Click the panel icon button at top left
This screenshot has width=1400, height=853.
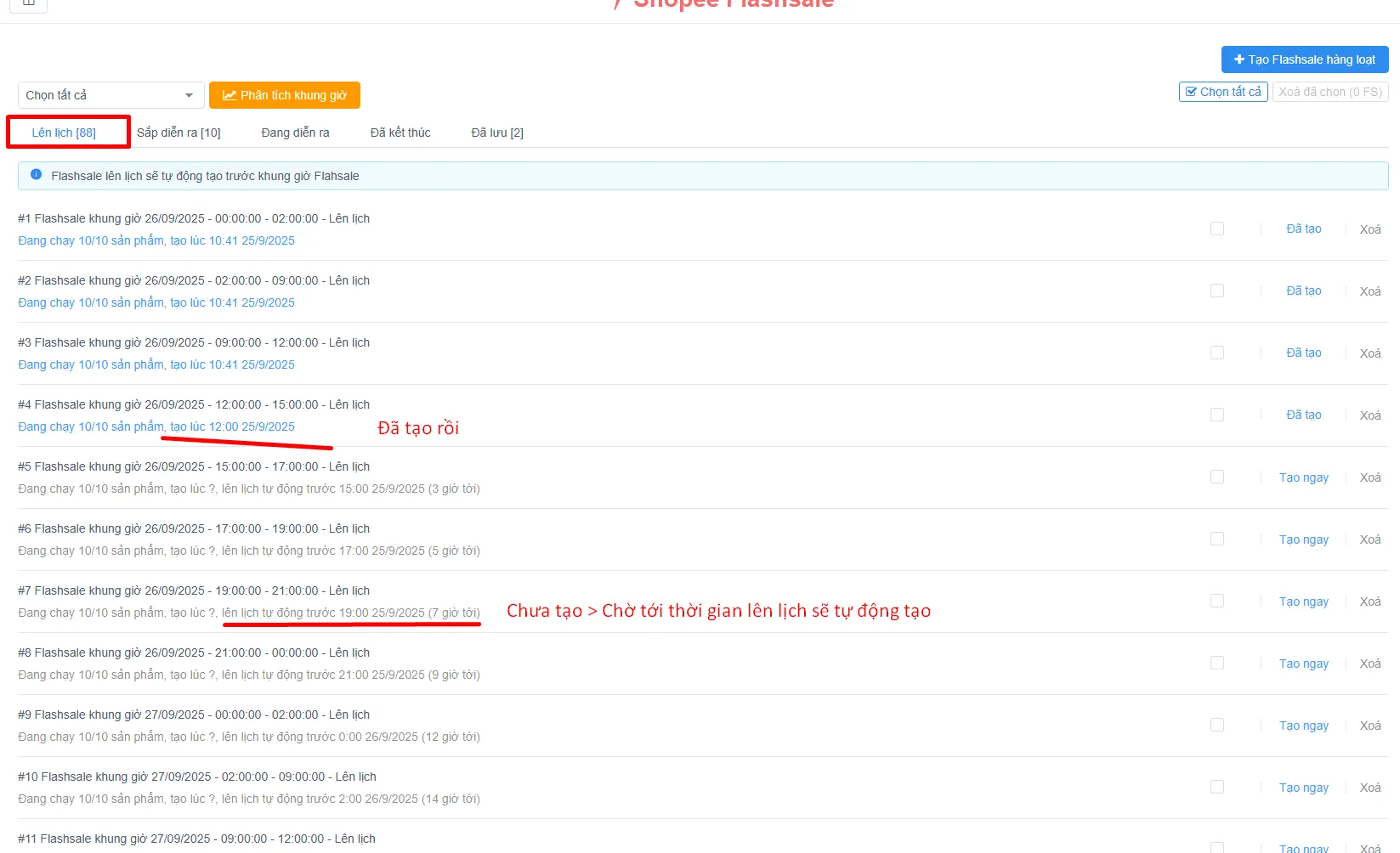(x=28, y=3)
